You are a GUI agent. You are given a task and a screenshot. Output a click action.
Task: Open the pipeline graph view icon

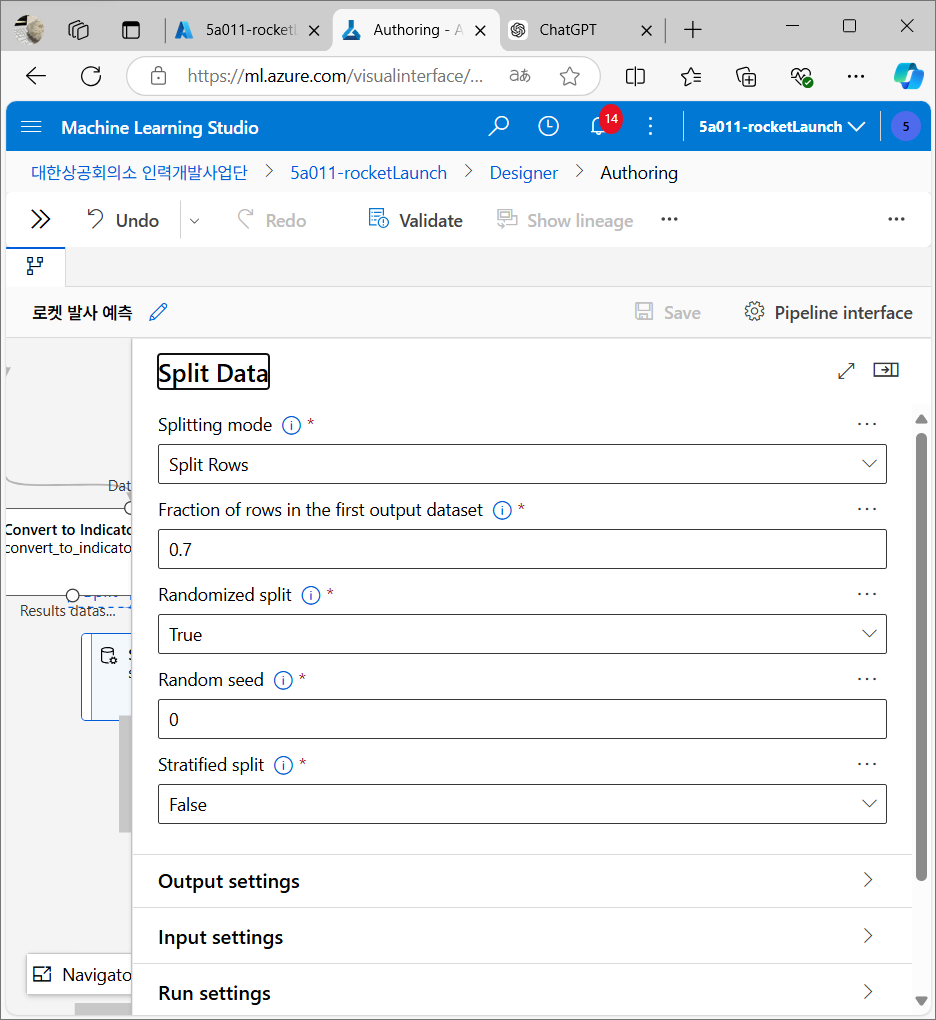(x=35, y=266)
